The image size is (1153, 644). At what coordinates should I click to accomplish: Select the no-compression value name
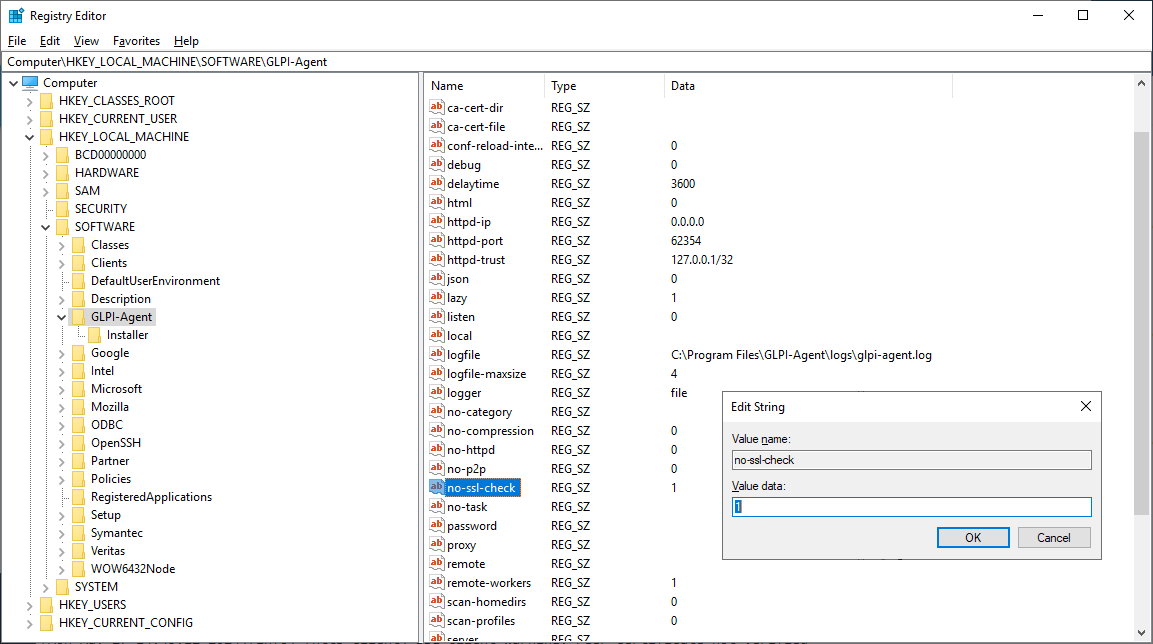pos(490,431)
